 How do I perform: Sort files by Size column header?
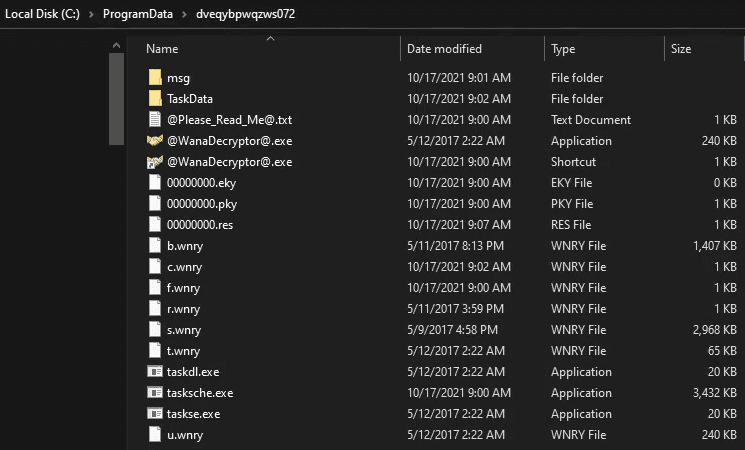coord(681,49)
